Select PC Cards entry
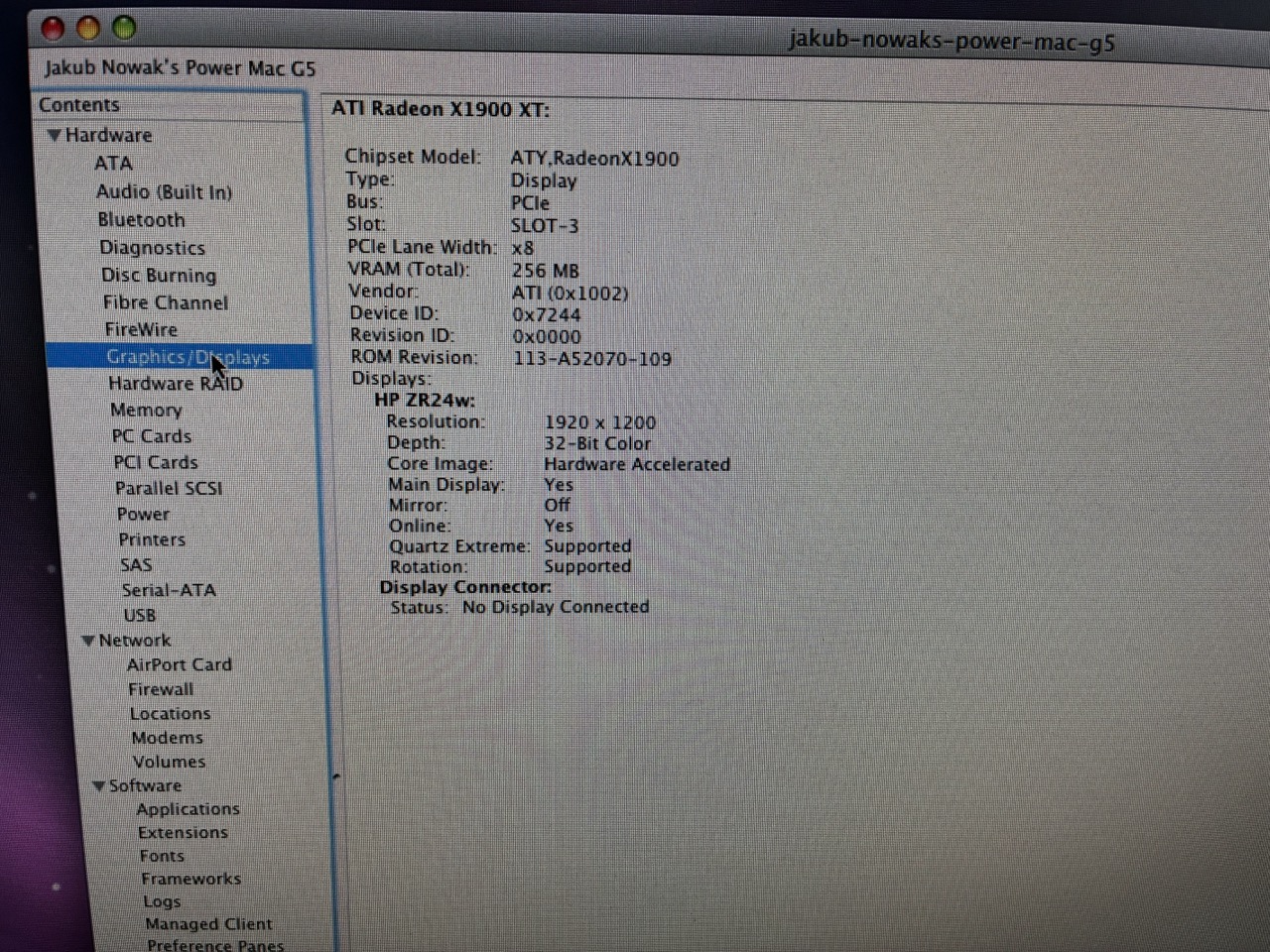The image size is (1270, 952). pos(152,436)
